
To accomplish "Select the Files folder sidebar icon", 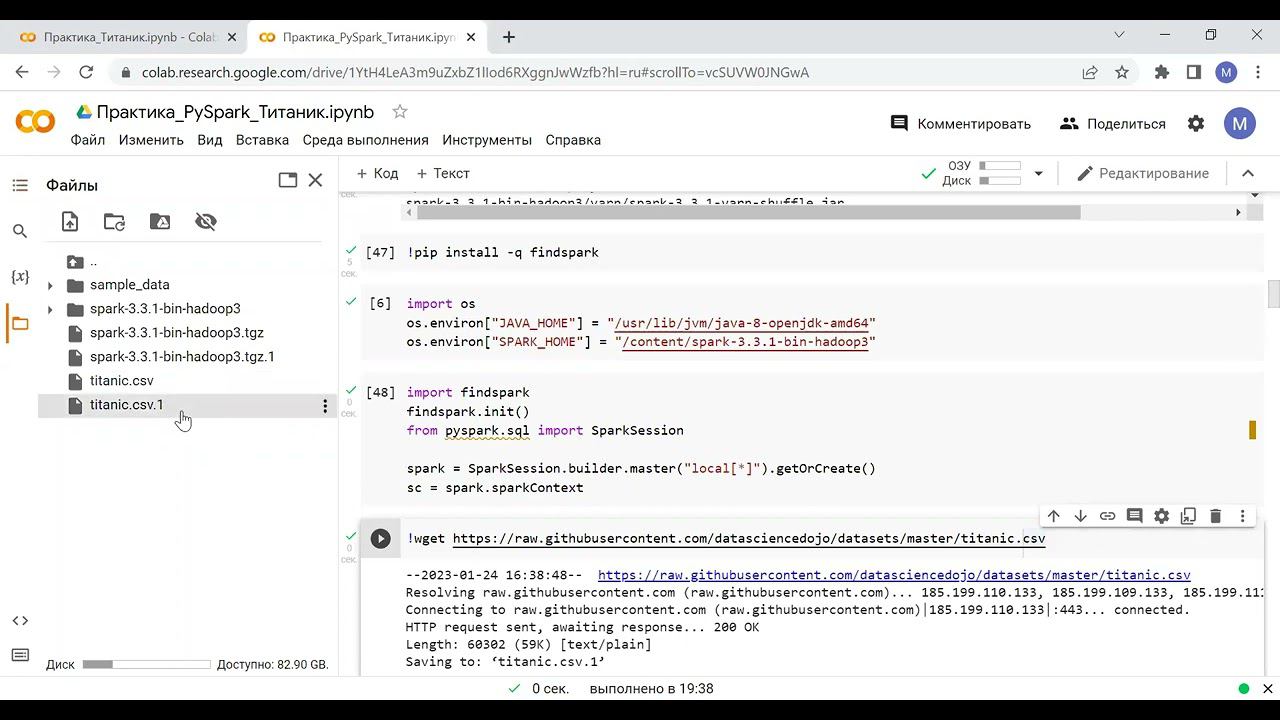I will tap(20, 323).
